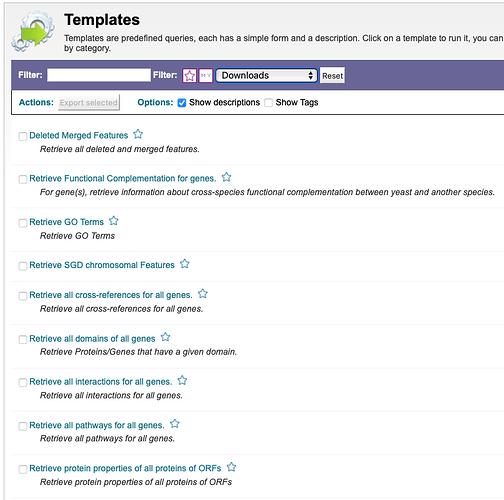Image resolution: width=504 pixels, height=500 pixels.
Task: Star the Retrieve Functional Complementation template
Action: tap(226, 177)
